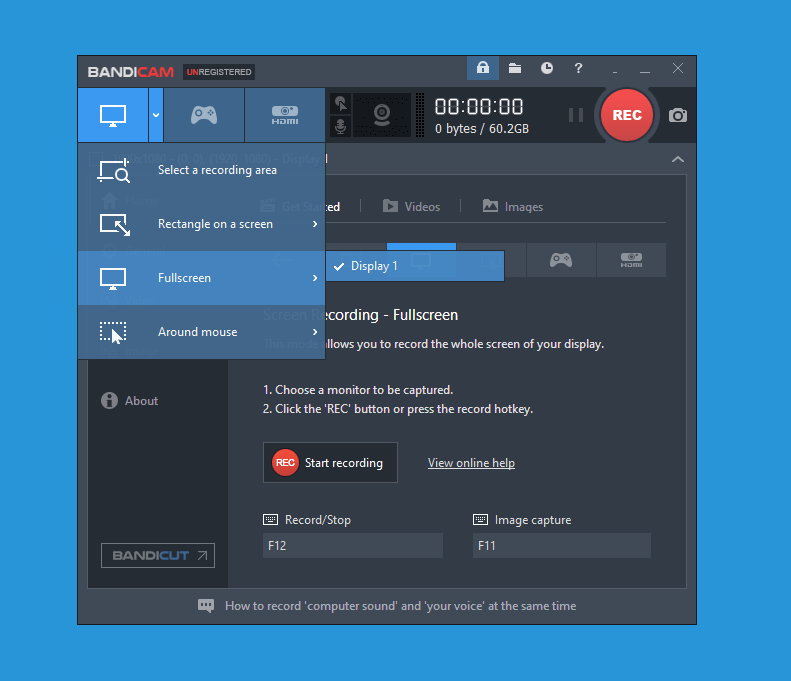Select the Fullscreen menu entry

point(201,278)
